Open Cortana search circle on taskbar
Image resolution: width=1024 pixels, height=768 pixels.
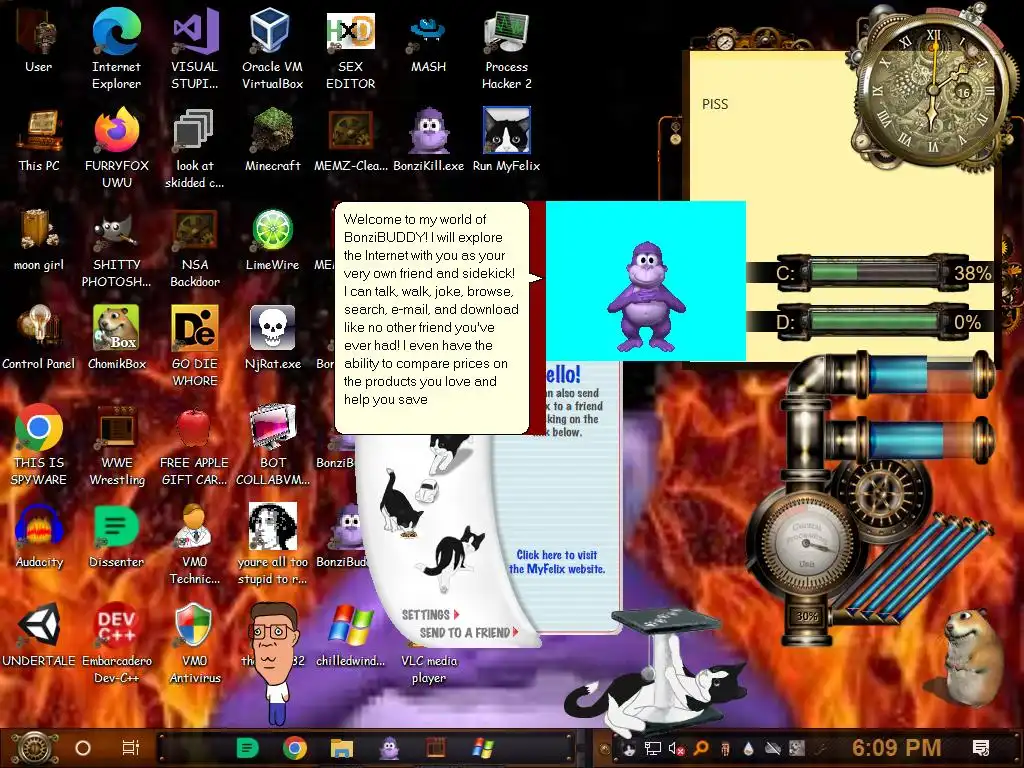click(x=83, y=748)
